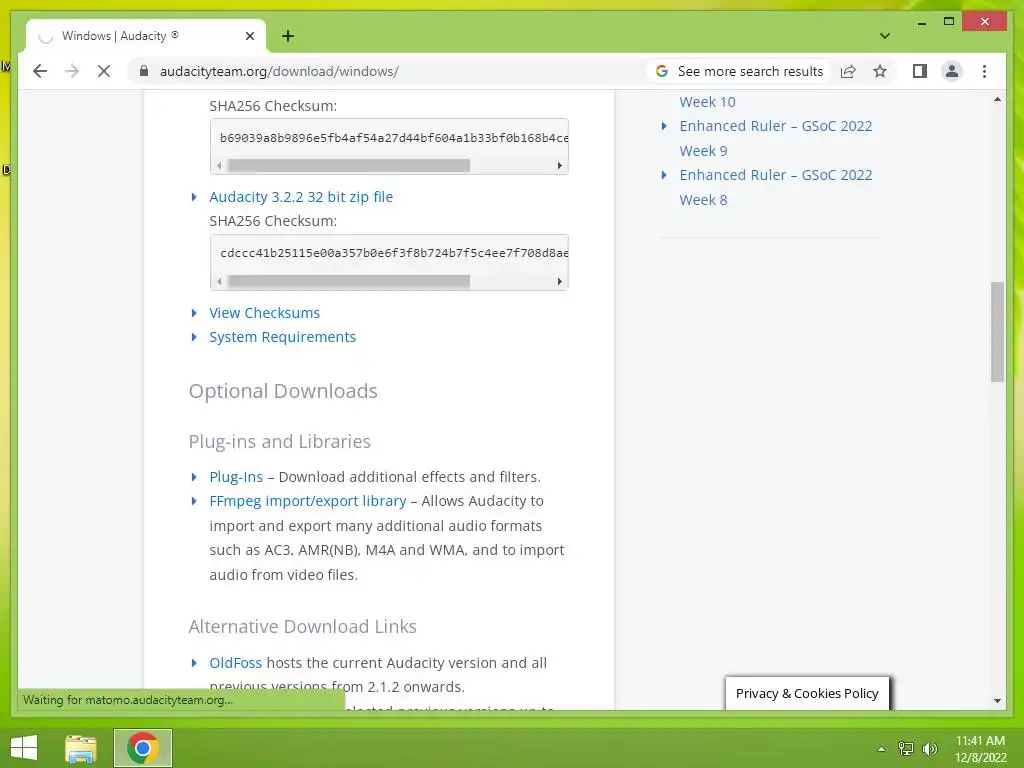Click See more search results chip
This screenshot has height=768, width=1024.
pyautogui.click(x=739, y=71)
